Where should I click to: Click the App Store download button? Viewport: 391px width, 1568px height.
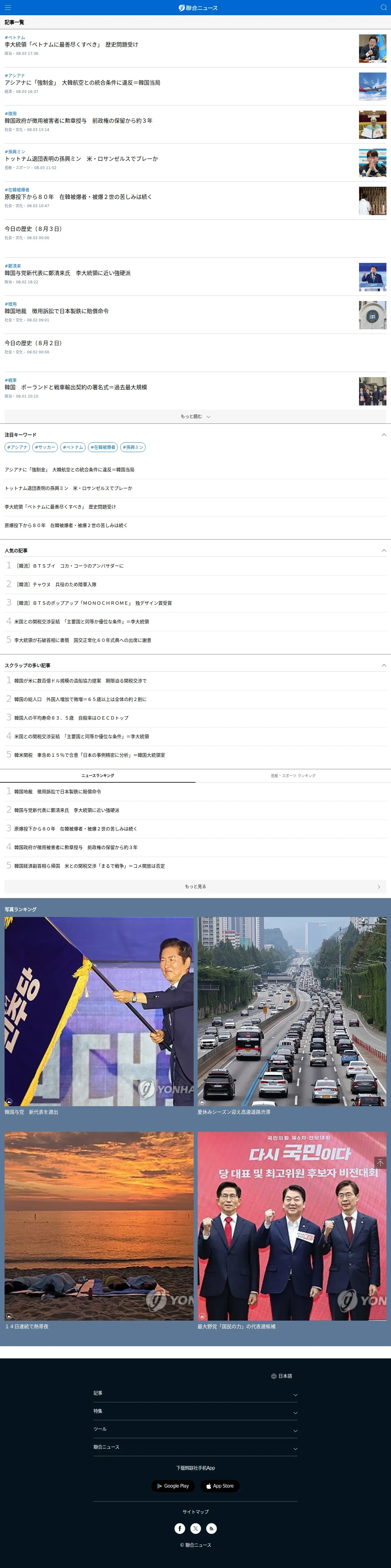pos(220,1485)
